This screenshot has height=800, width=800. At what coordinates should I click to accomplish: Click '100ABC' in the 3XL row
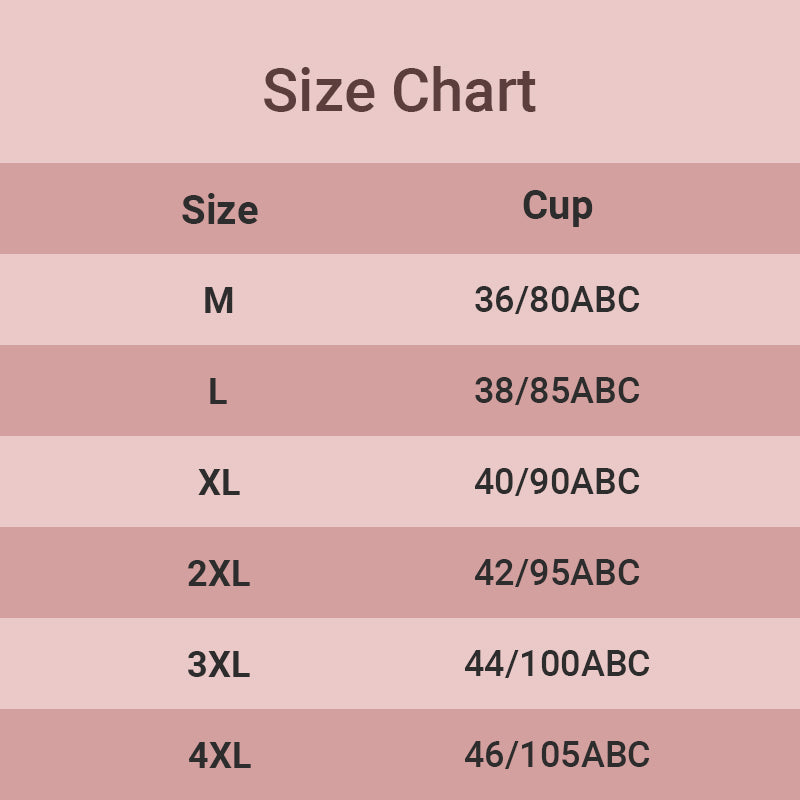coord(583,664)
